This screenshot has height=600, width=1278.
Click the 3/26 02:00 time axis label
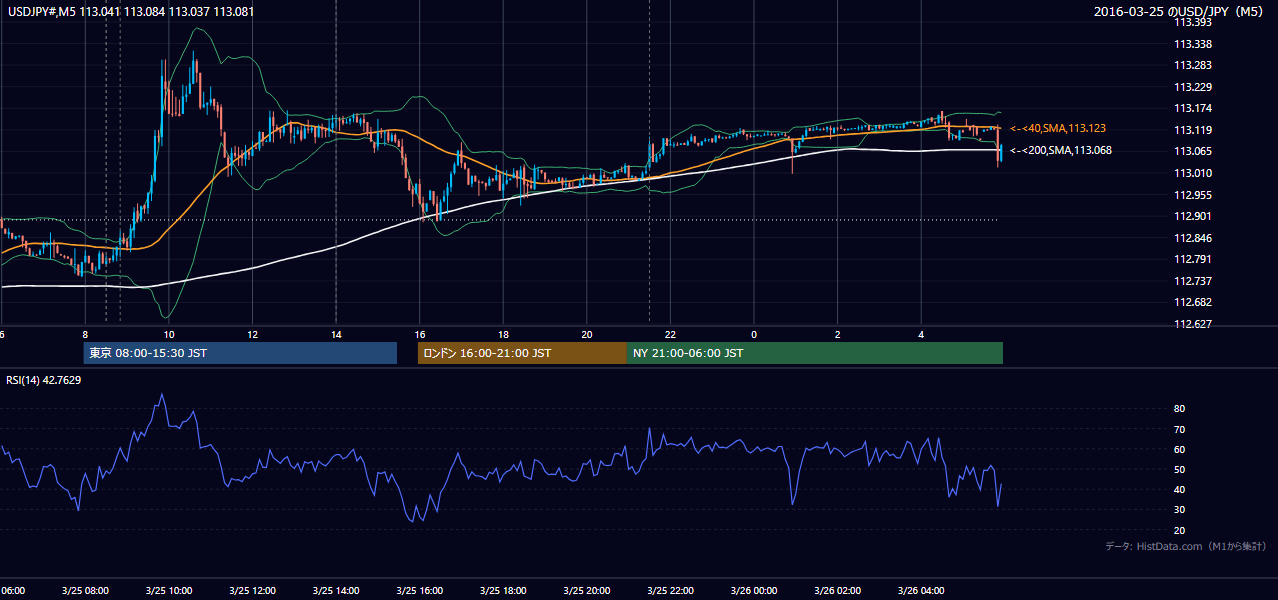click(838, 591)
